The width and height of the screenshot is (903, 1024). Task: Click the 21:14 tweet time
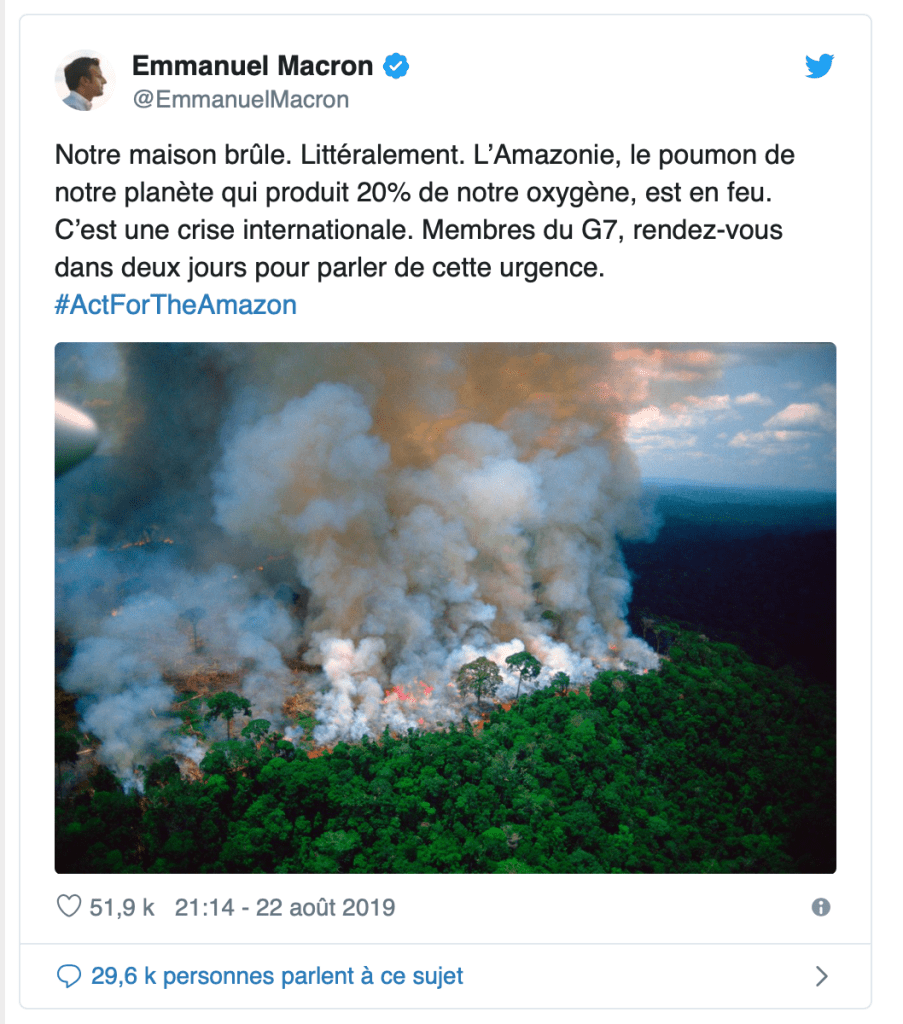tap(204, 907)
